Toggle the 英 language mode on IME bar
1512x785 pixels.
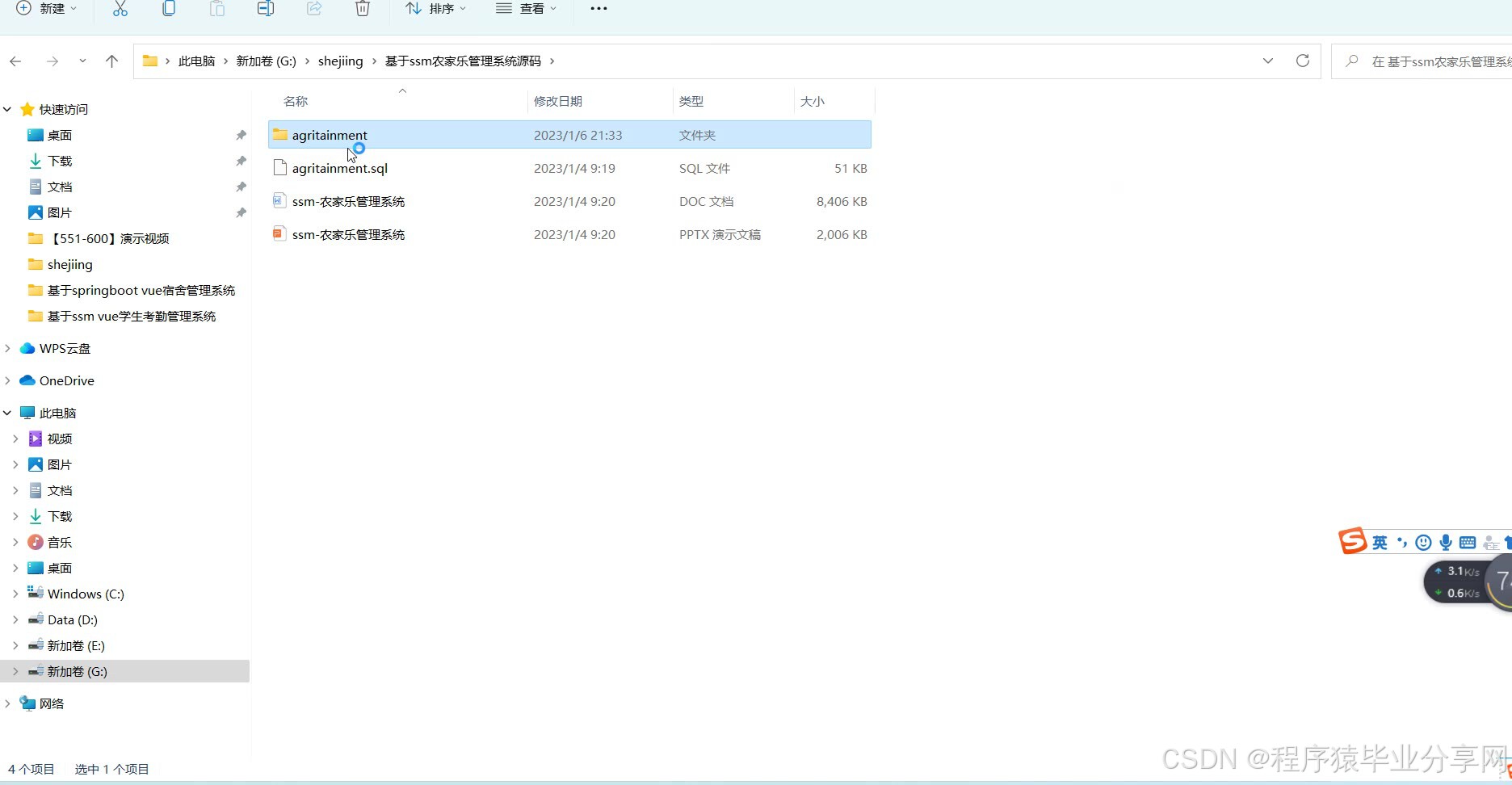click(x=1380, y=543)
